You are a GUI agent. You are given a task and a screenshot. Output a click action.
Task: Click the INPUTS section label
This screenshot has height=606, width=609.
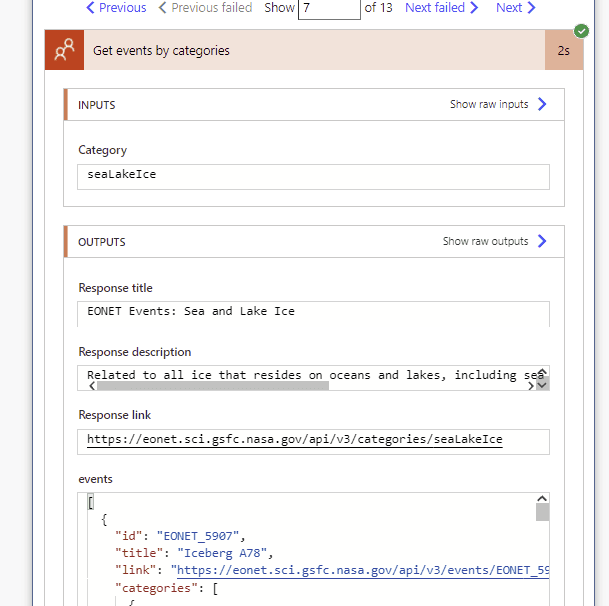(97, 105)
